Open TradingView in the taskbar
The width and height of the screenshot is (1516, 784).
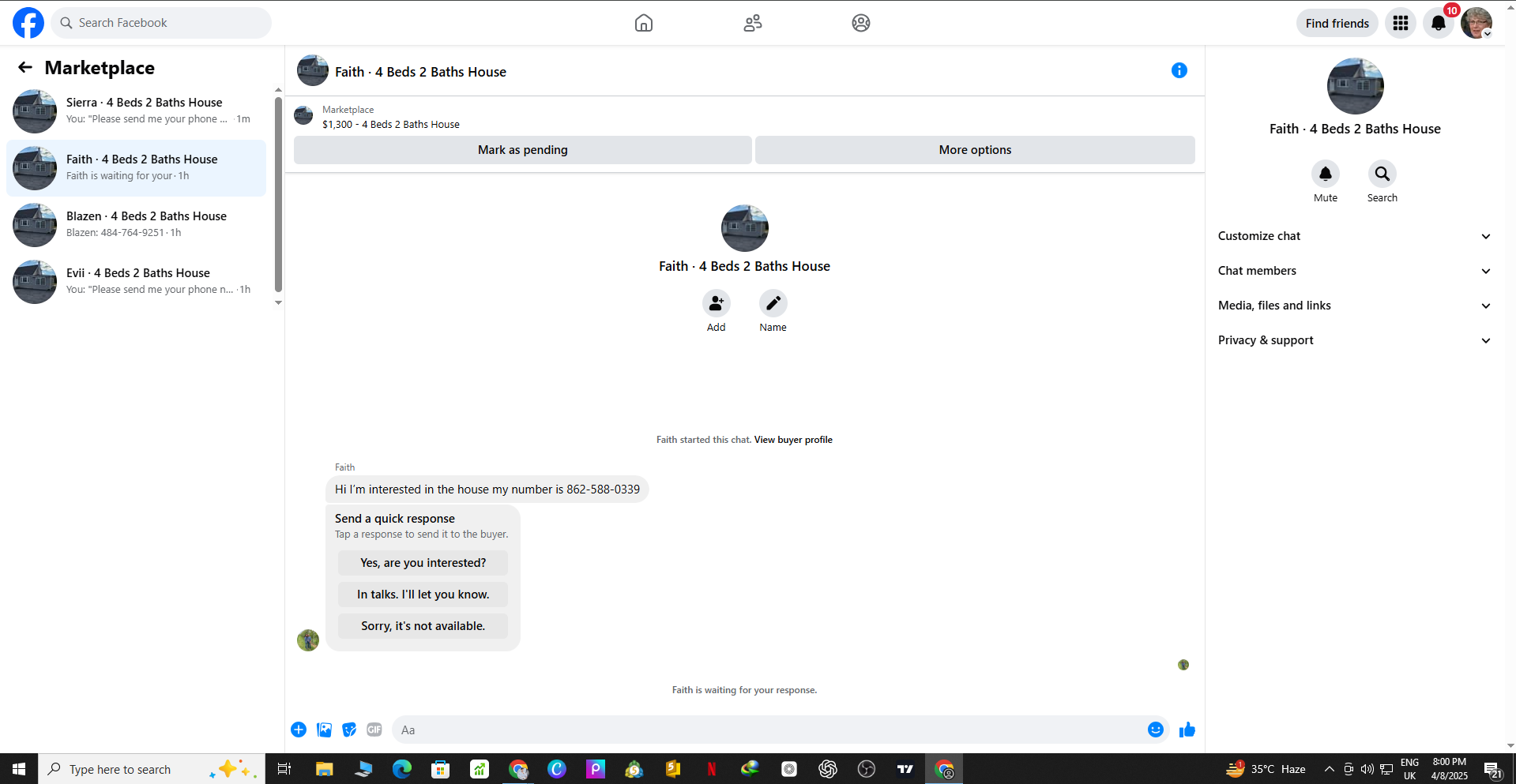click(905, 769)
